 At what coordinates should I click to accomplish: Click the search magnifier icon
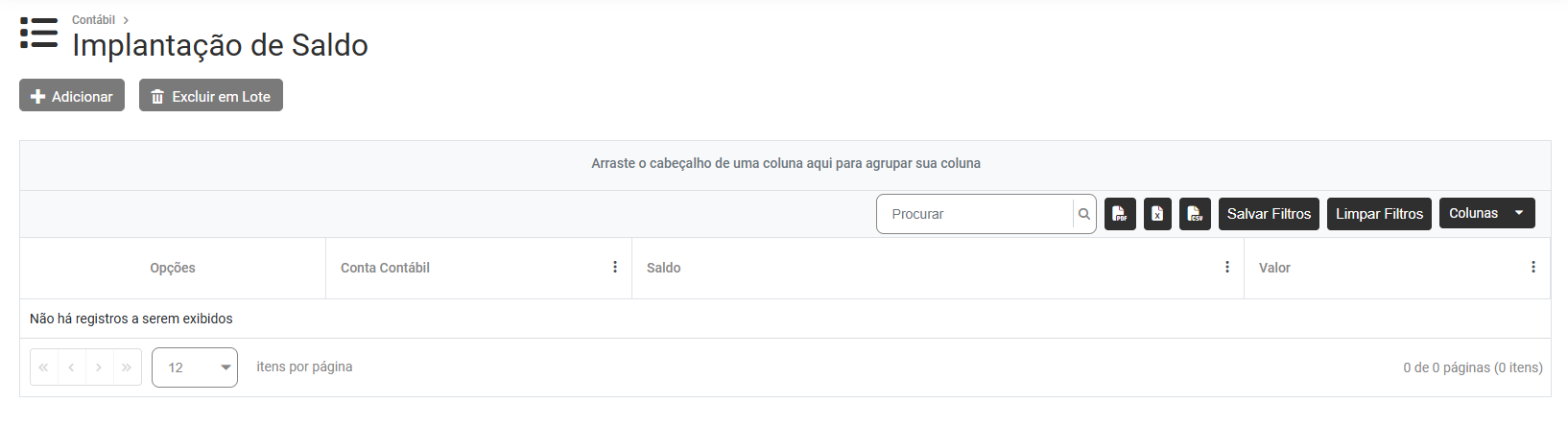(x=1084, y=214)
